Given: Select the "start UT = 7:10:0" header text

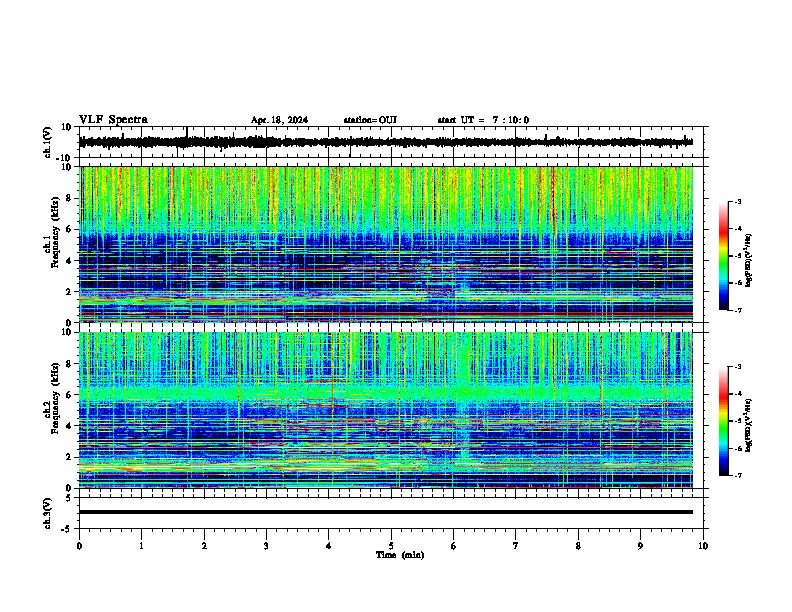Looking at the screenshot, I should coord(483,120).
